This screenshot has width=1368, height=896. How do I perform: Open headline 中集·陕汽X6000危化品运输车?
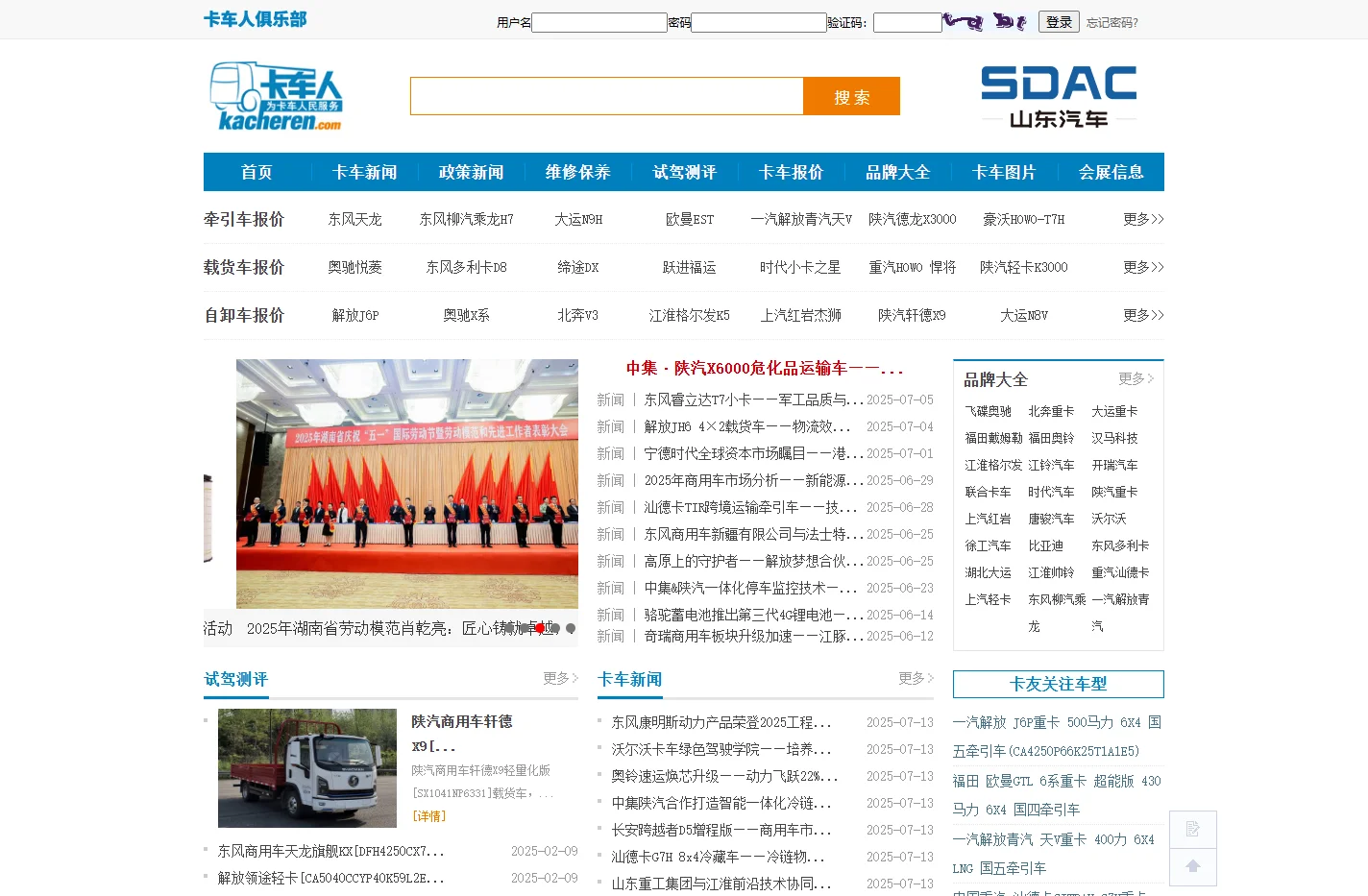click(765, 368)
